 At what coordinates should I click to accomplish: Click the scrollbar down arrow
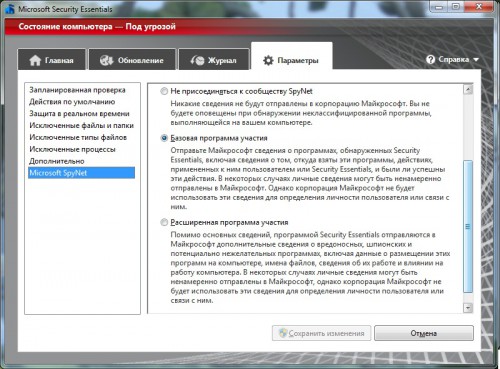[x=468, y=308]
